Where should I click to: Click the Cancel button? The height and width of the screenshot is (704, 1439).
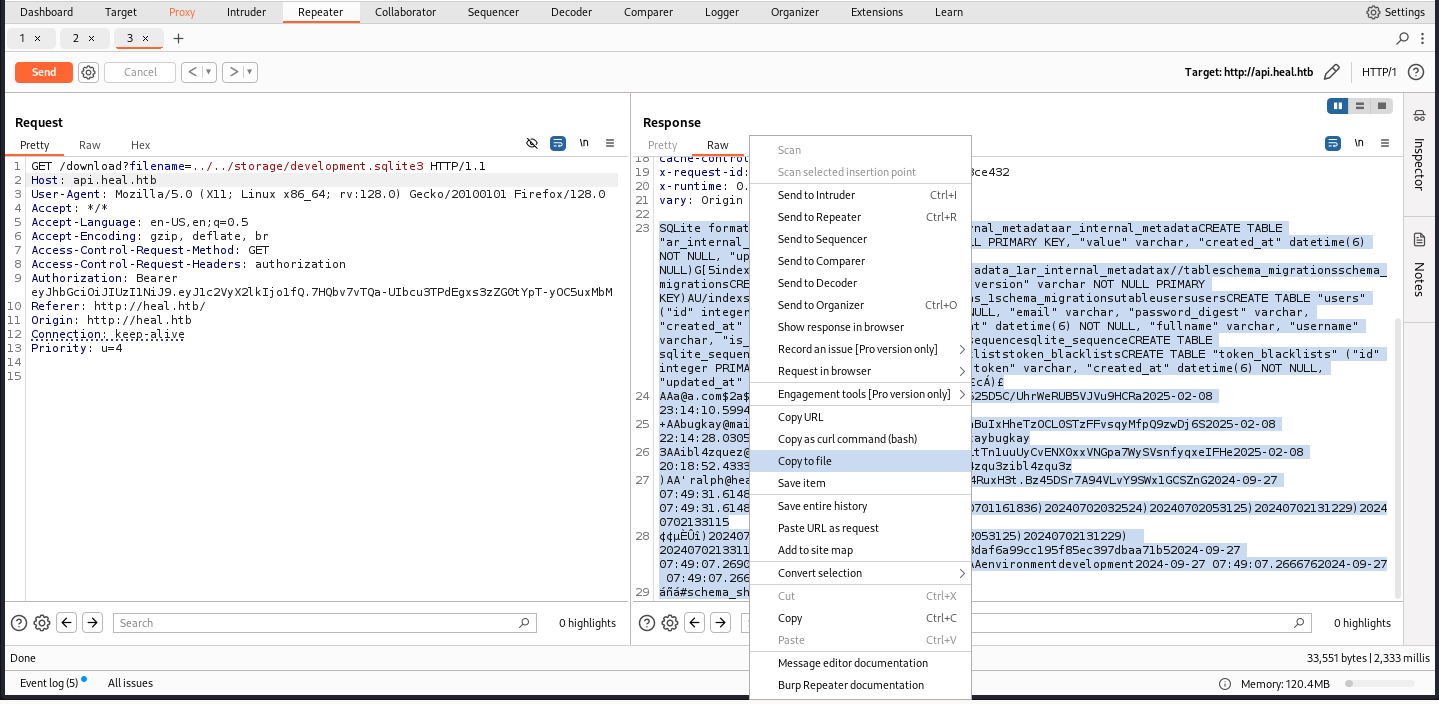pyautogui.click(x=140, y=72)
